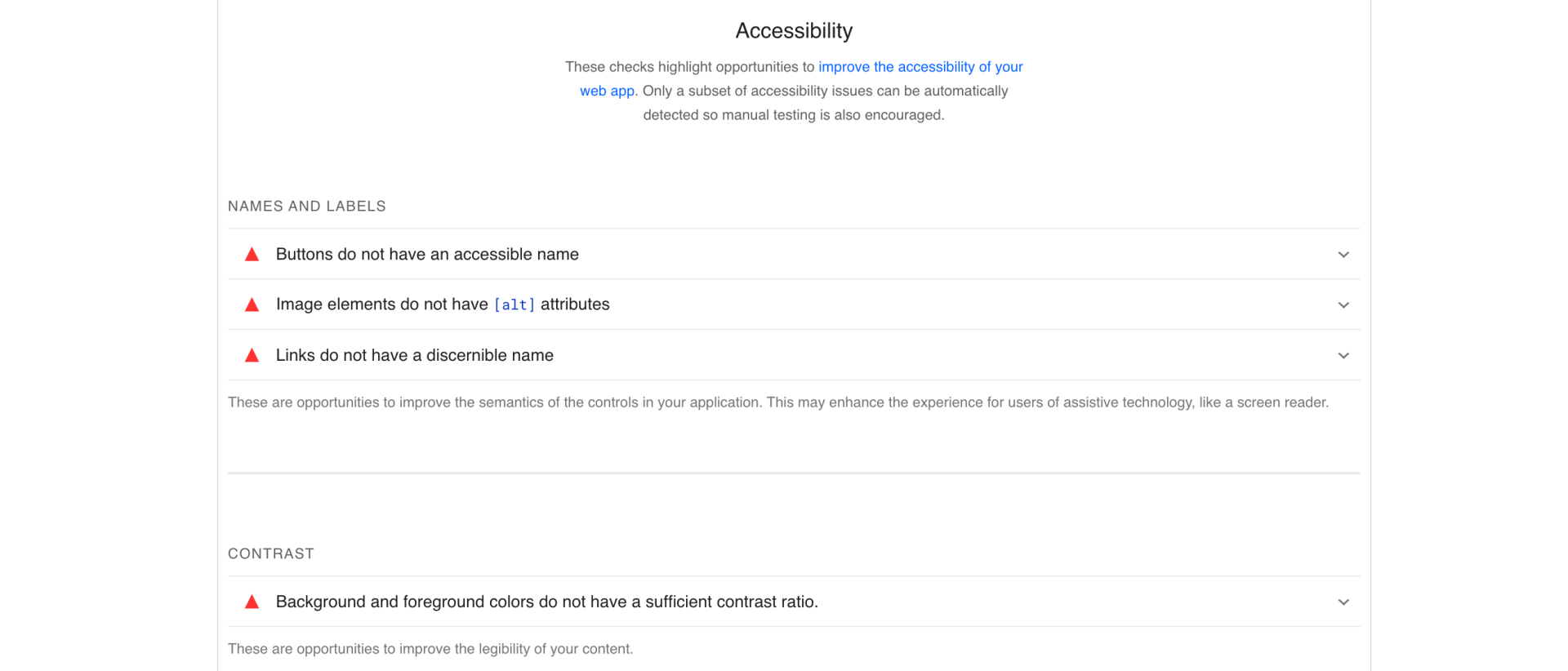Viewport: 1568px width, 671px height.
Task: Expand the contrast ratio audit chevron
Action: [x=1343, y=602]
